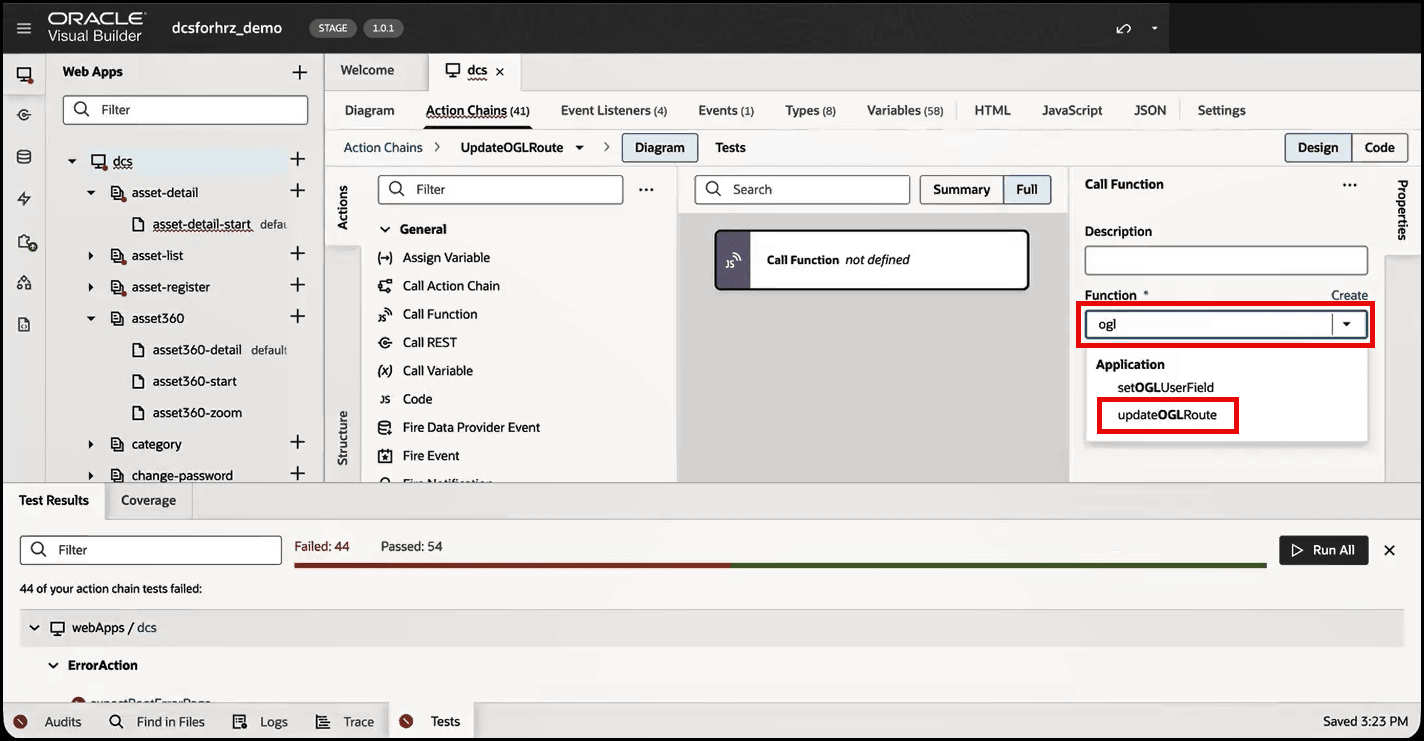Open the JavaScript tab
Viewport: 1424px width, 741px height.
(x=1072, y=111)
